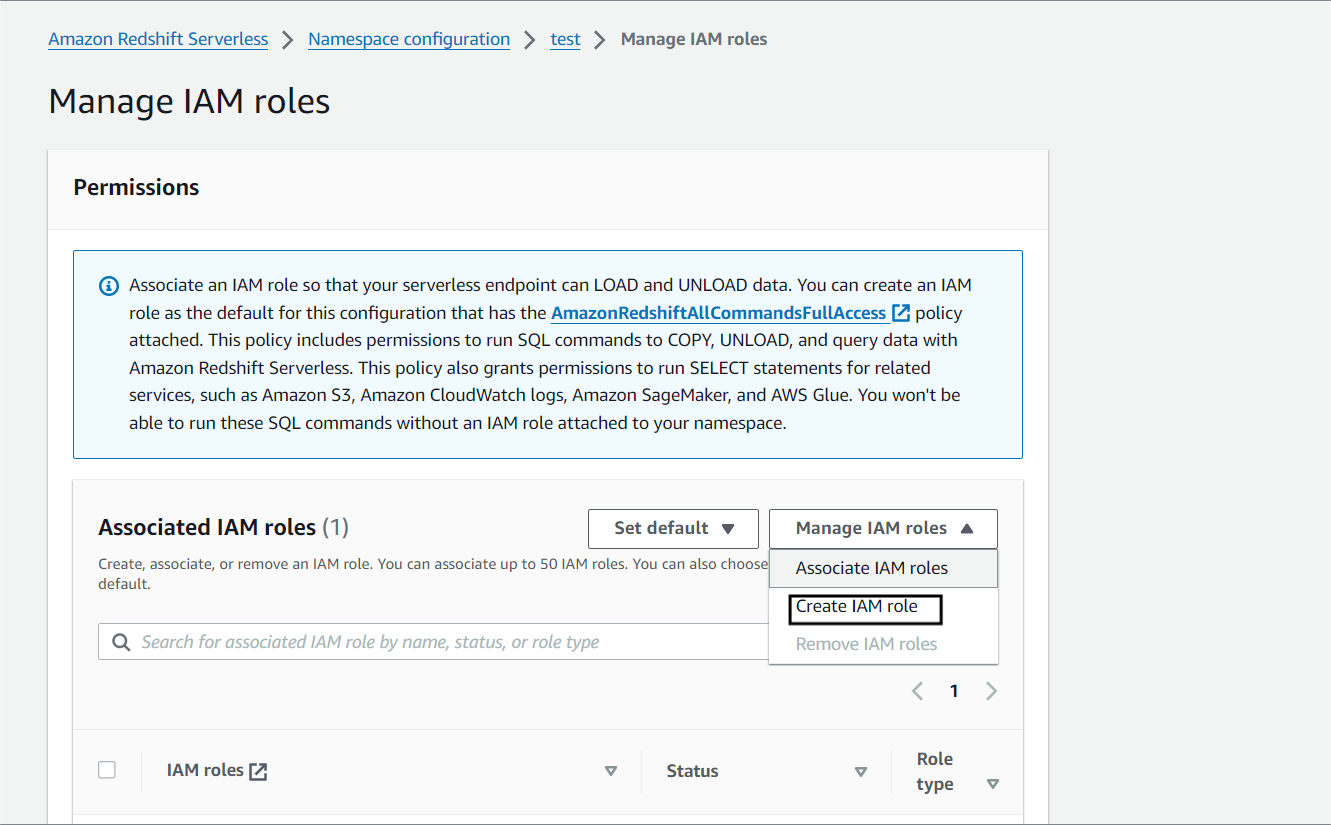This screenshot has height=825, width=1331.
Task: Sort by the Status column arrow
Action: coord(861,771)
